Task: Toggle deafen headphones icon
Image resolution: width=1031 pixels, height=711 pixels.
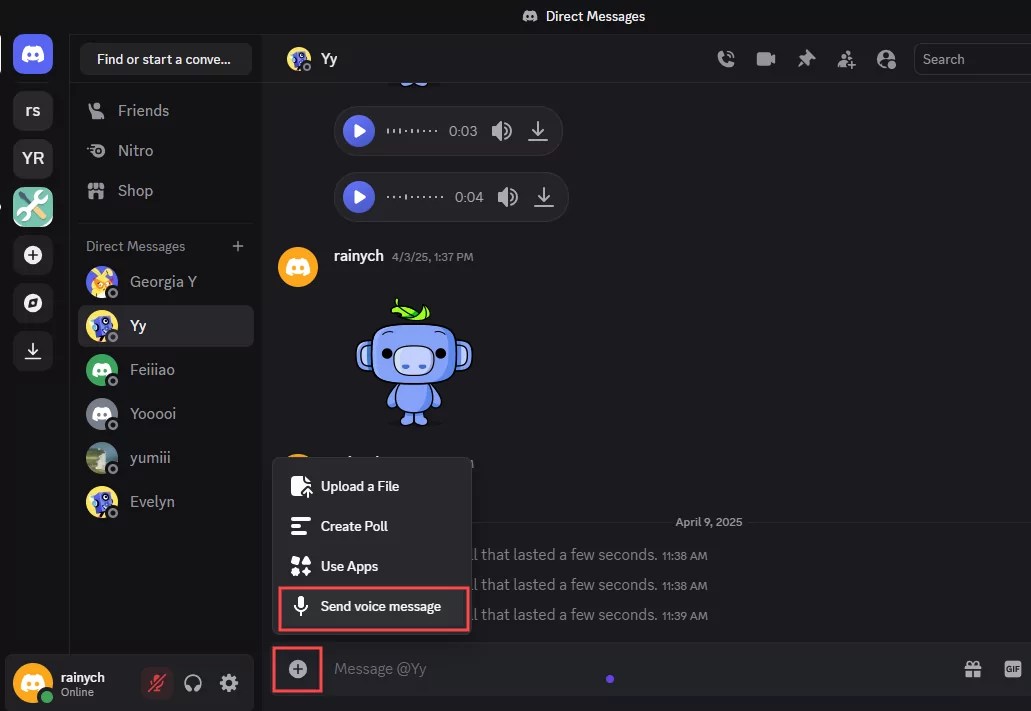Action: (193, 683)
